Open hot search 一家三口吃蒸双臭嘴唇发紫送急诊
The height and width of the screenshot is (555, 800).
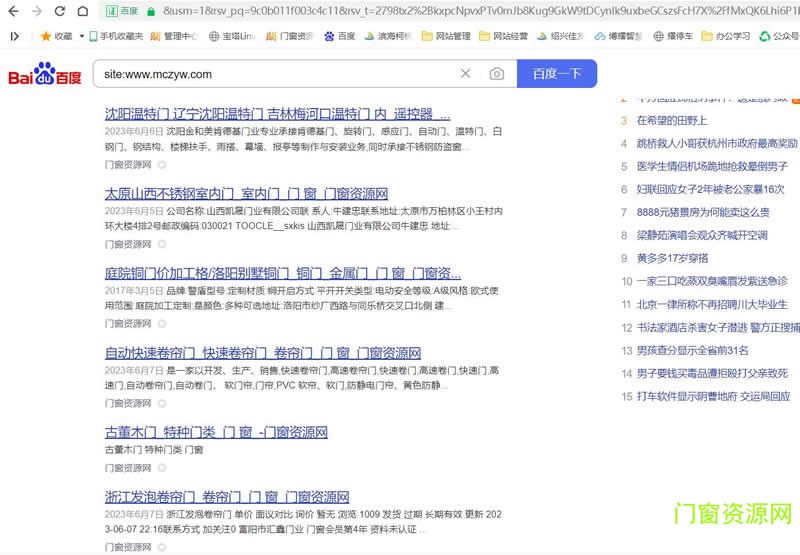(x=712, y=282)
